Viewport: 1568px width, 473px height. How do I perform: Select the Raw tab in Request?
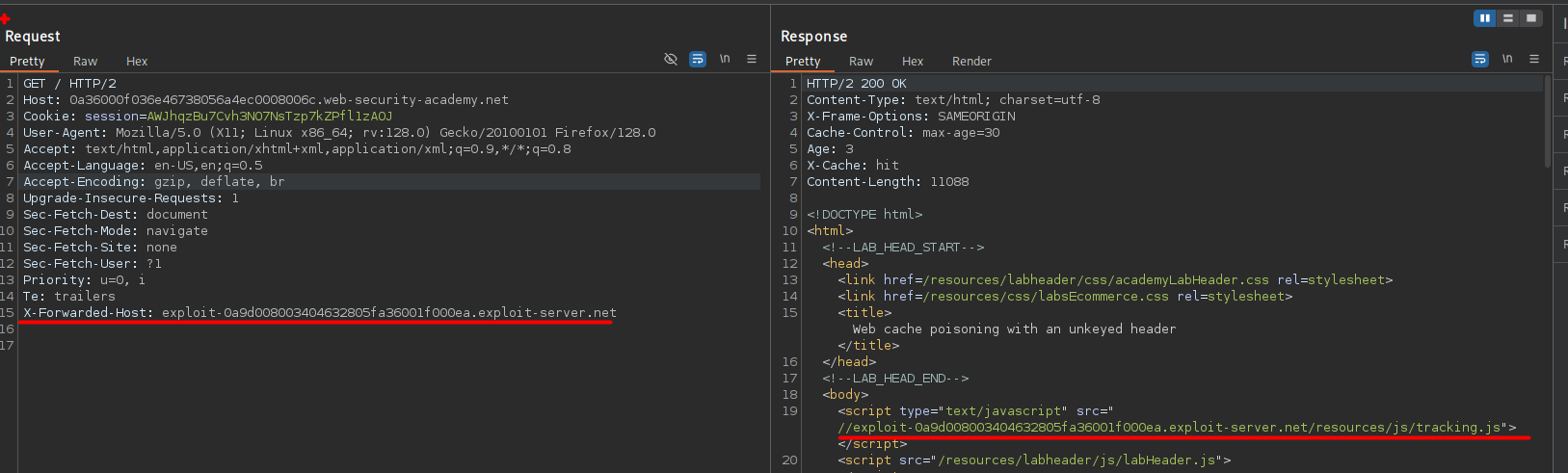point(85,61)
